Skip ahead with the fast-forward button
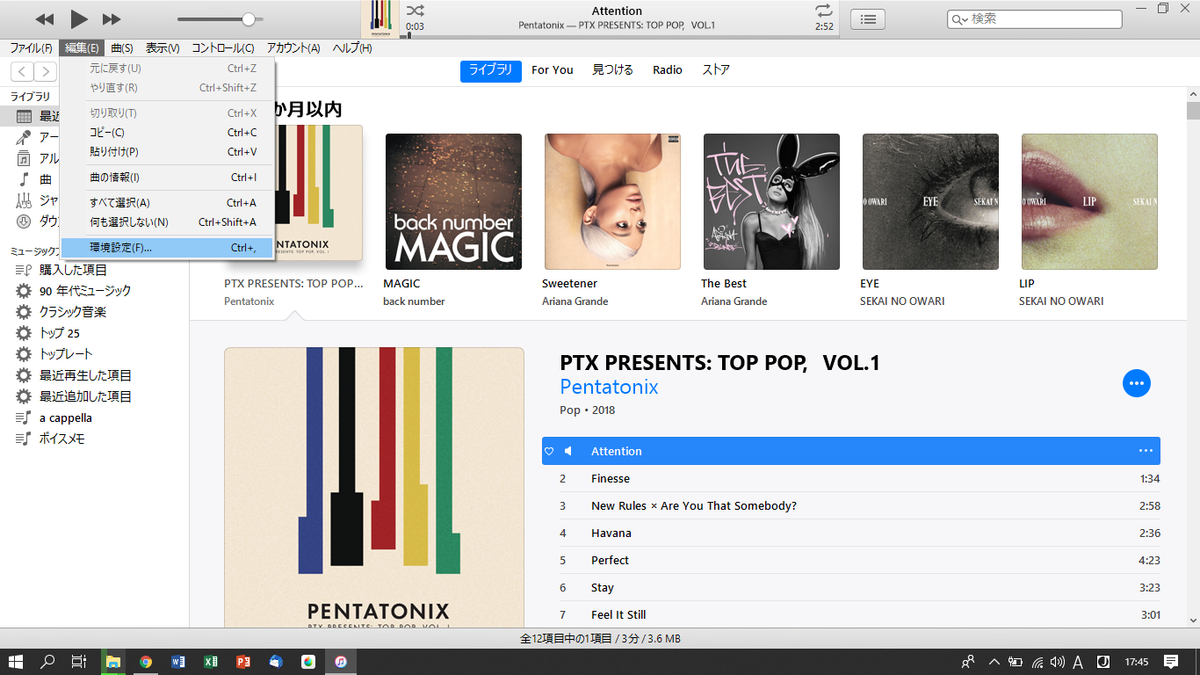 click(x=112, y=19)
